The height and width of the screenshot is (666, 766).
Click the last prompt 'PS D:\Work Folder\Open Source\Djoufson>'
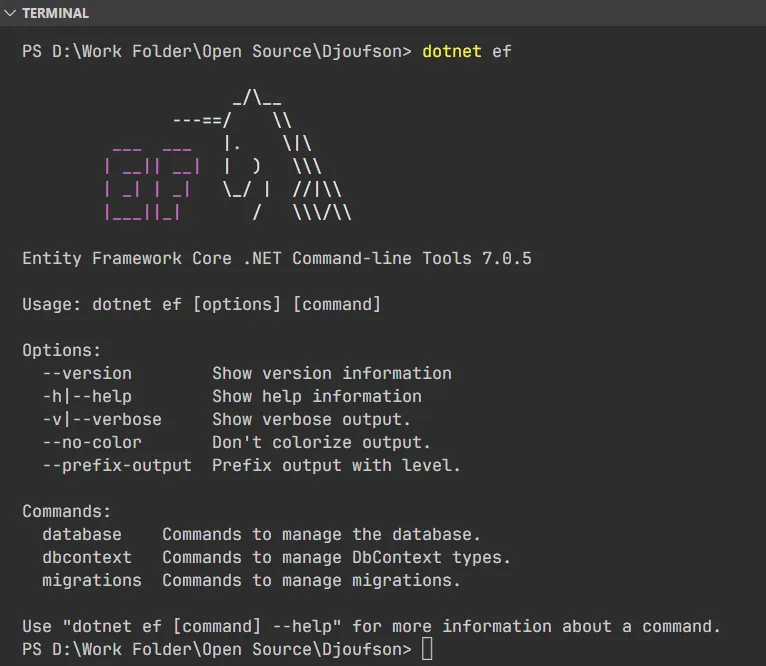point(217,649)
